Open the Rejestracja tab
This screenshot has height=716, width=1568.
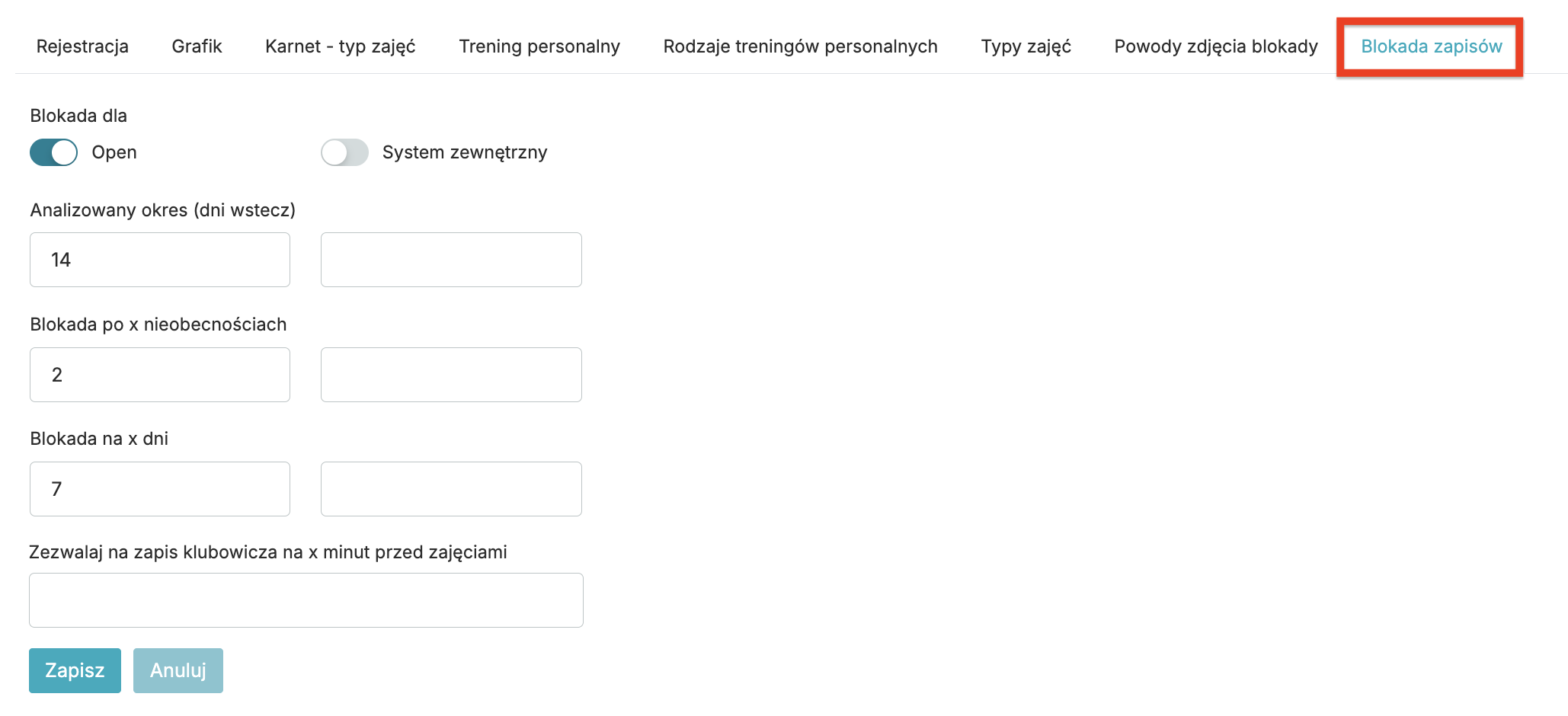(x=82, y=46)
